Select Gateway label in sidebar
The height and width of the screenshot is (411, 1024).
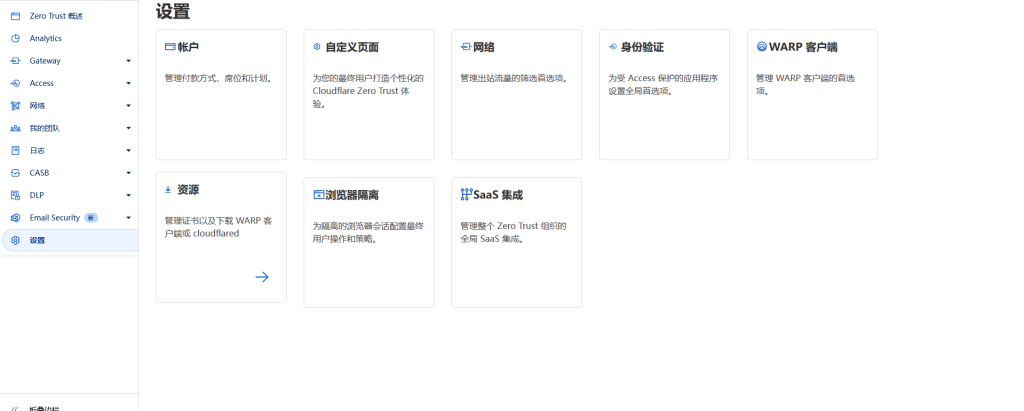tap(45, 61)
